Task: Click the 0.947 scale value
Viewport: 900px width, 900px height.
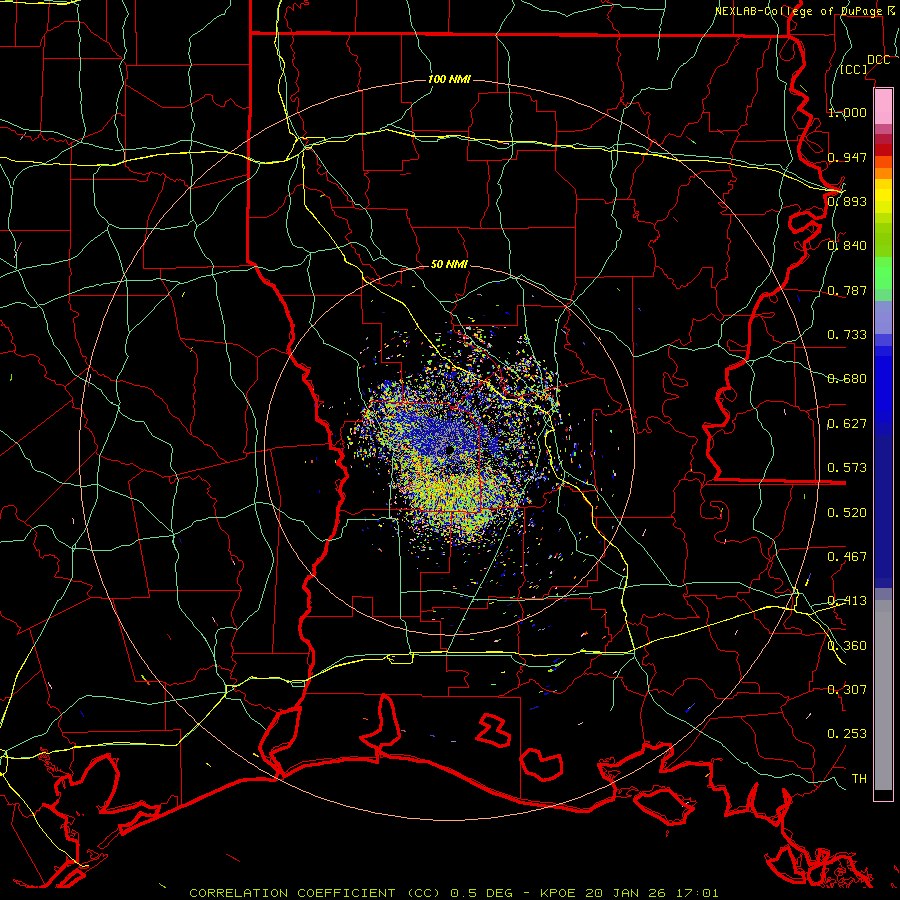Action: click(847, 157)
